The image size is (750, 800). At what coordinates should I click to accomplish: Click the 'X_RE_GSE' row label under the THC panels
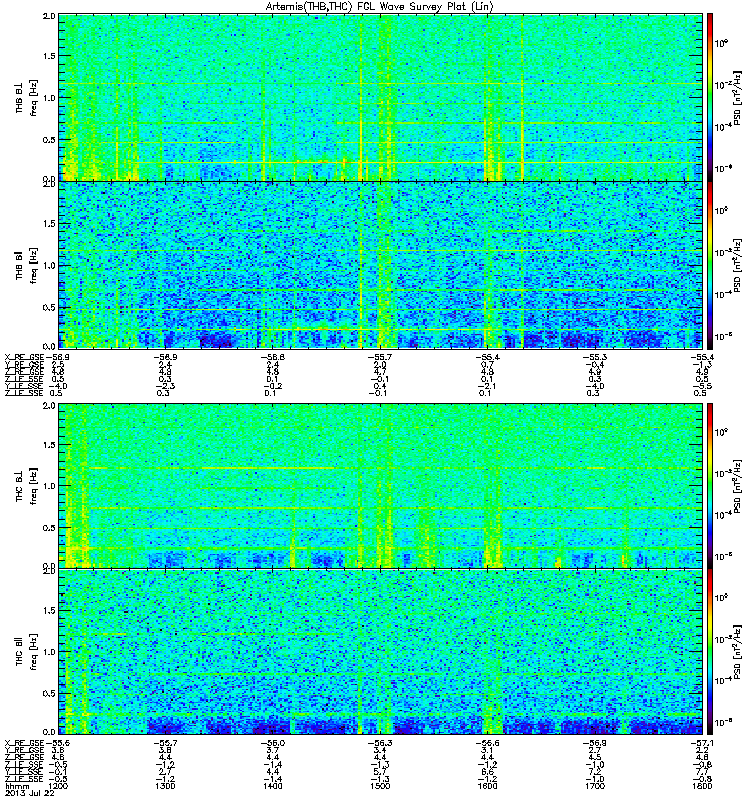tap(24, 743)
